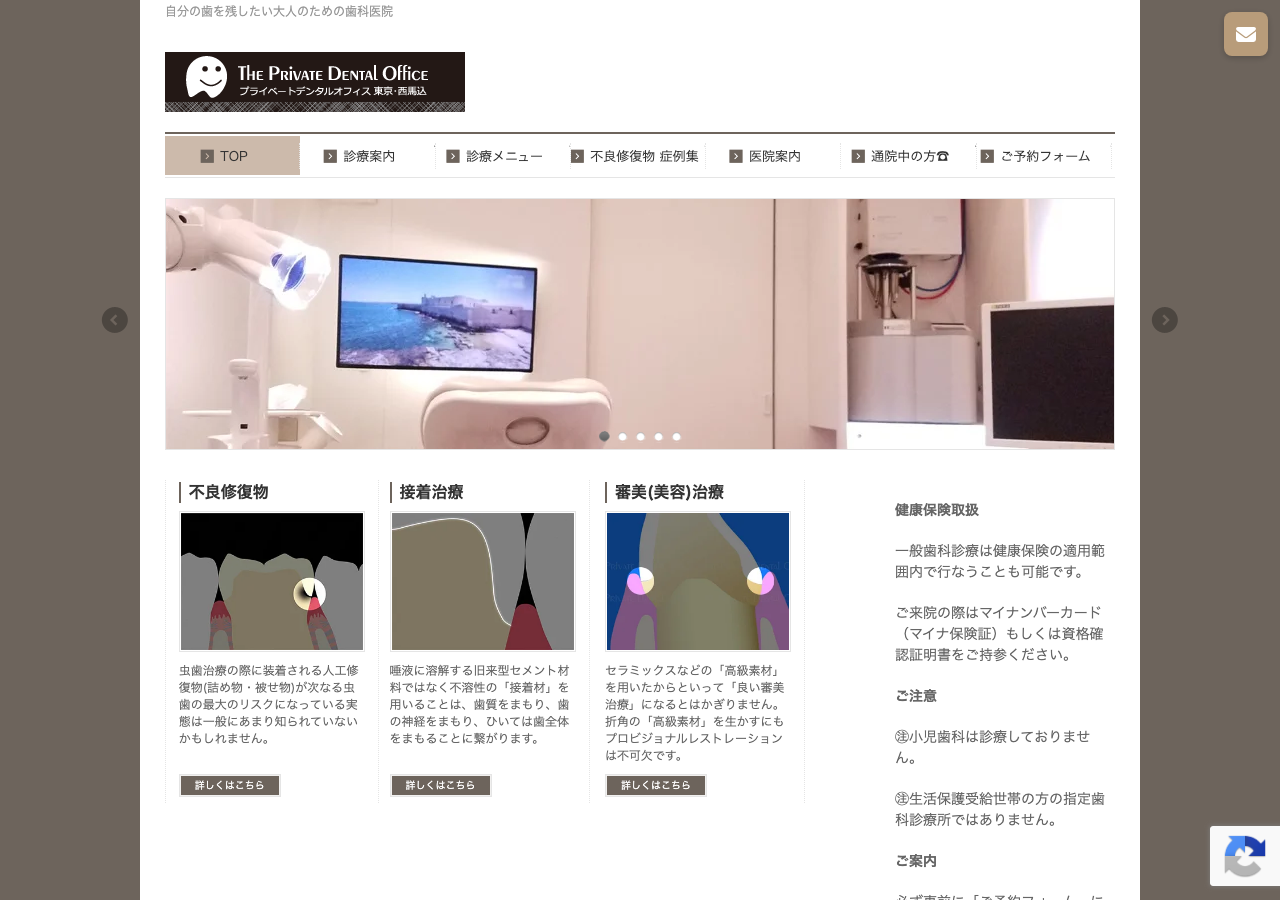Image resolution: width=1280 pixels, height=900 pixels.
Task: Click 詳しくはこちら under 不良修復物
Action: pos(230,786)
